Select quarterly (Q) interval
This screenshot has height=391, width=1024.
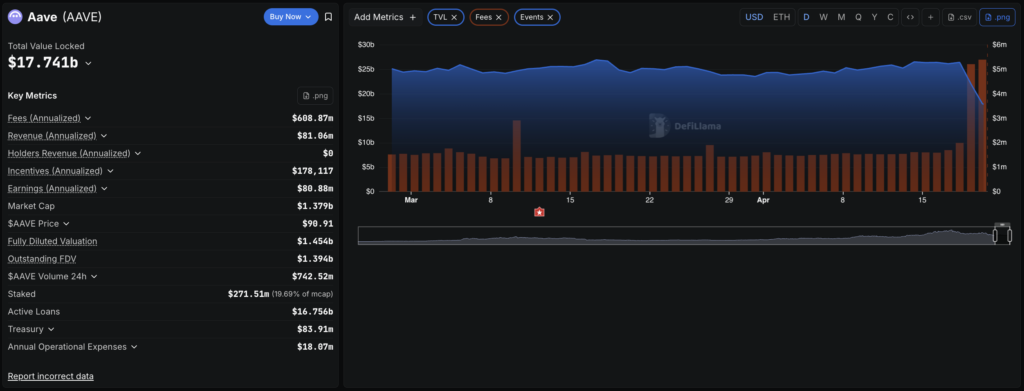tap(858, 18)
